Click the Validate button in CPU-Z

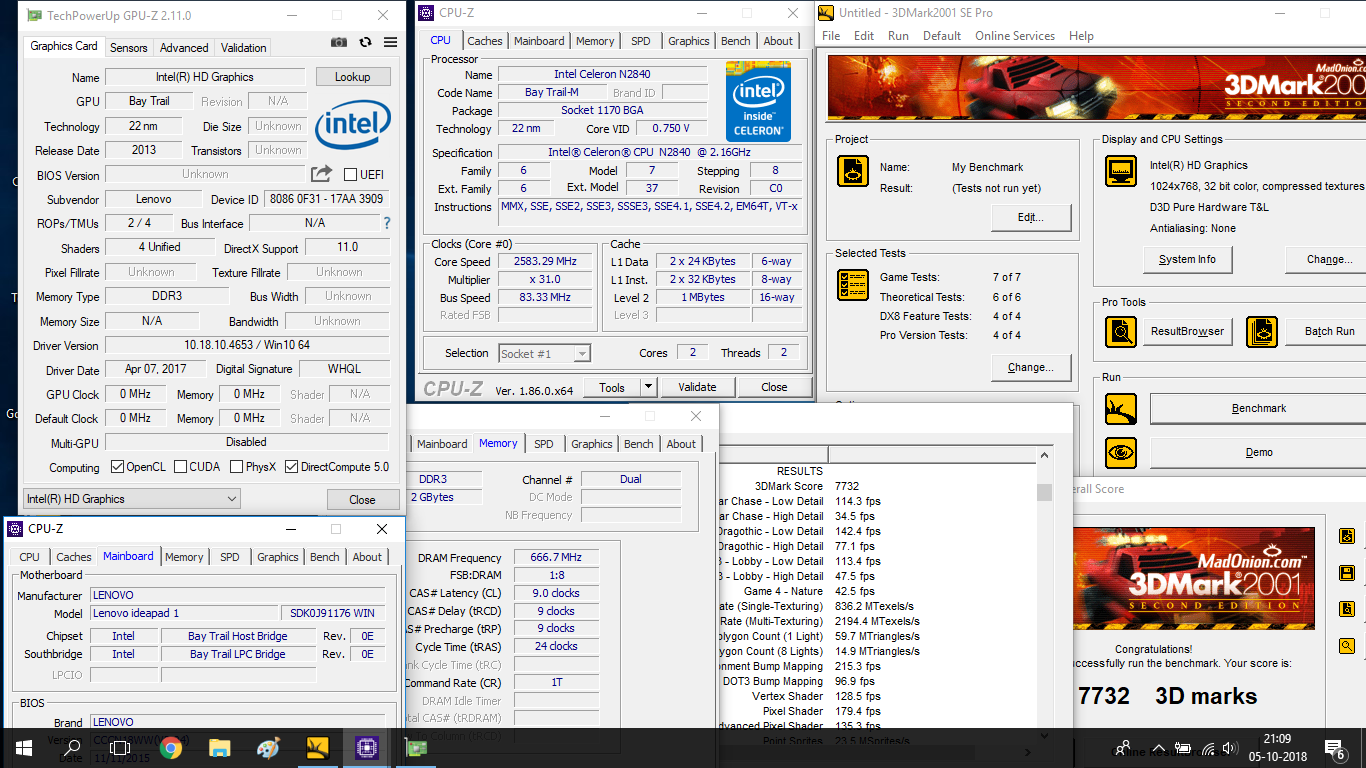[x=697, y=387]
